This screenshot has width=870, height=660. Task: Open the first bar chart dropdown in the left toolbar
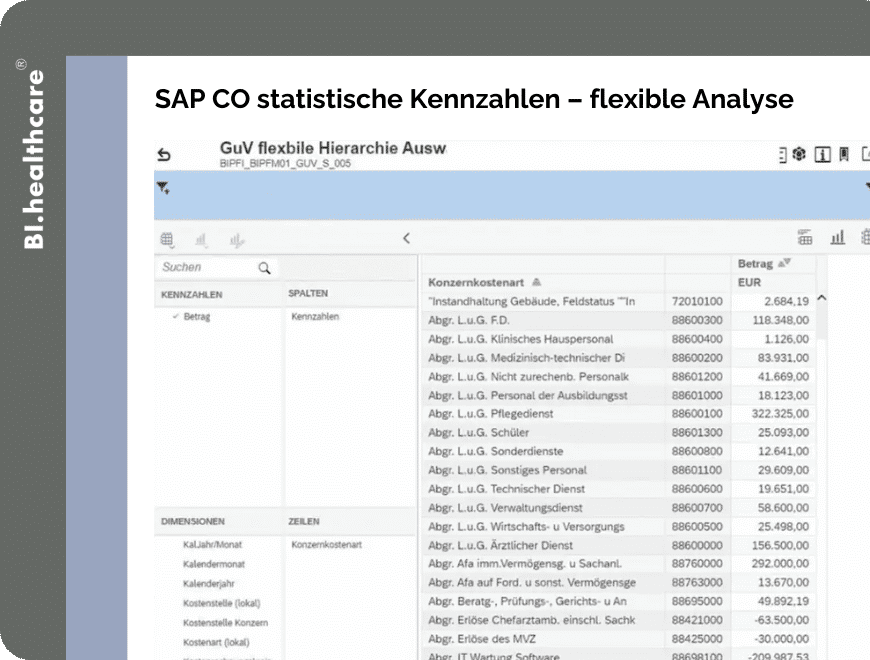coord(201,240)
